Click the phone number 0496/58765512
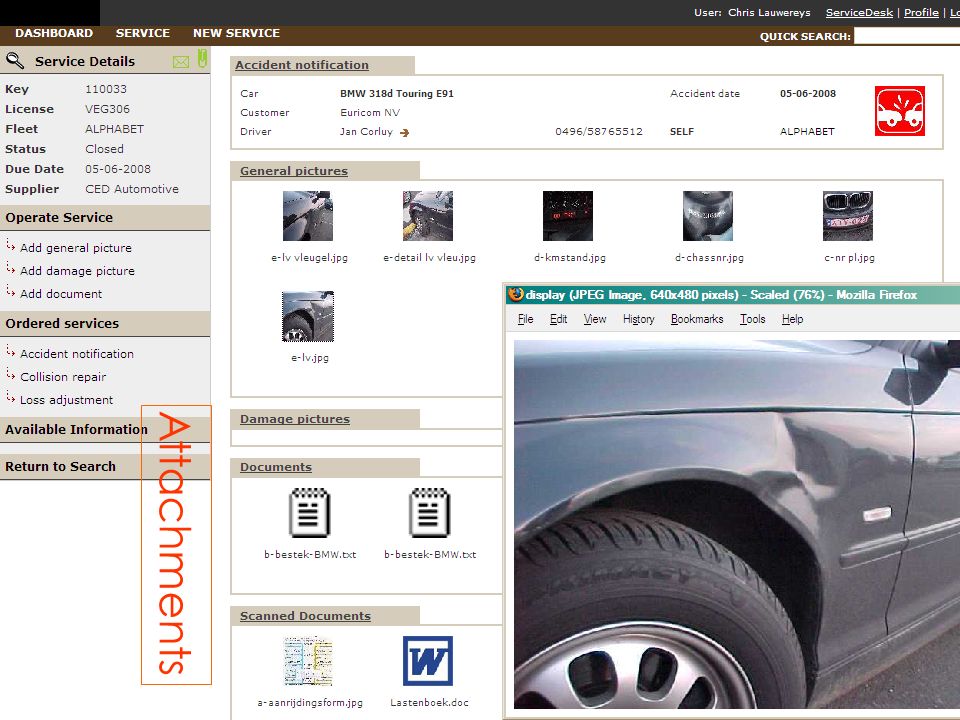Viewport: 960px width, 720px height. (x=599, y=132)
